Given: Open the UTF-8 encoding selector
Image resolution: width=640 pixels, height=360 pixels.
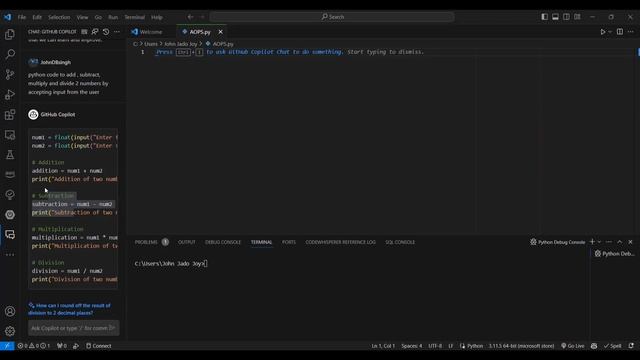Looking at the screenshot, I should pos(435,346).
